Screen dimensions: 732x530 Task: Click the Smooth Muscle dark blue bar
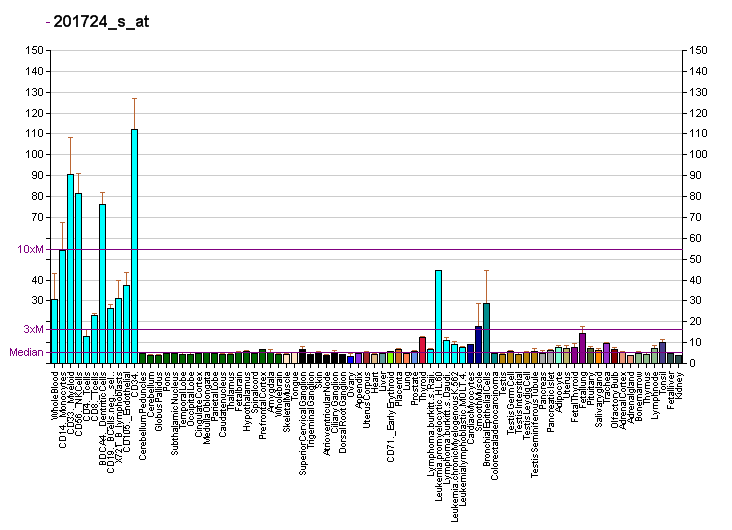point(478,345)
